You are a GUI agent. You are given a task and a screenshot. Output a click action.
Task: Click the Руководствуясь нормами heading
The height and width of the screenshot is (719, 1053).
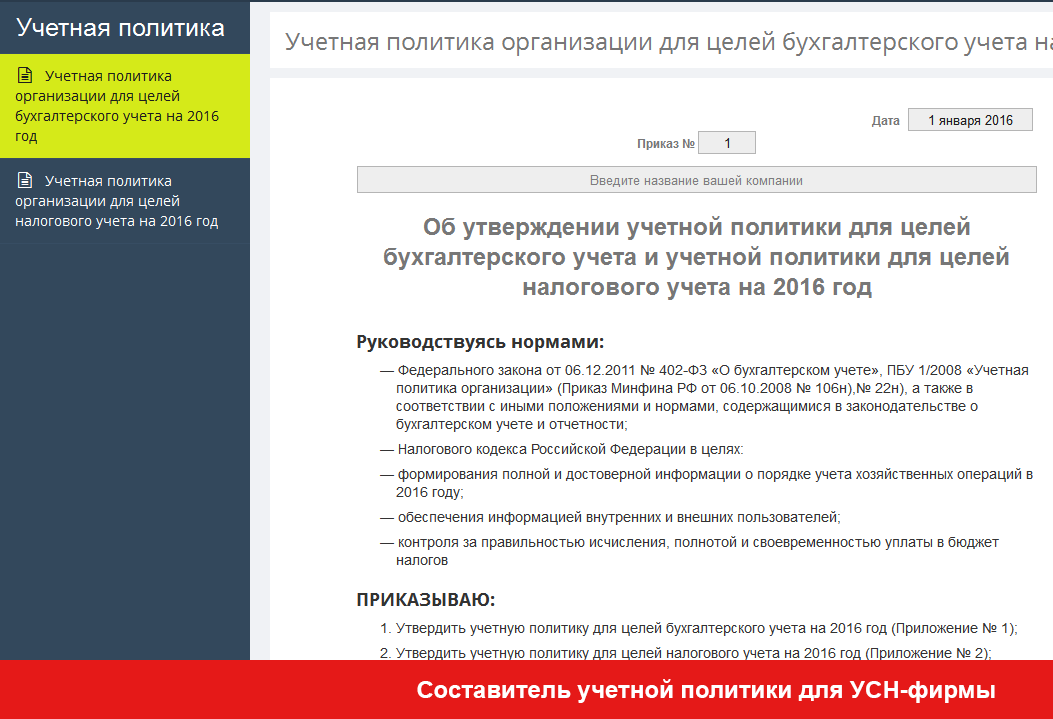click(x=480, y=342)
